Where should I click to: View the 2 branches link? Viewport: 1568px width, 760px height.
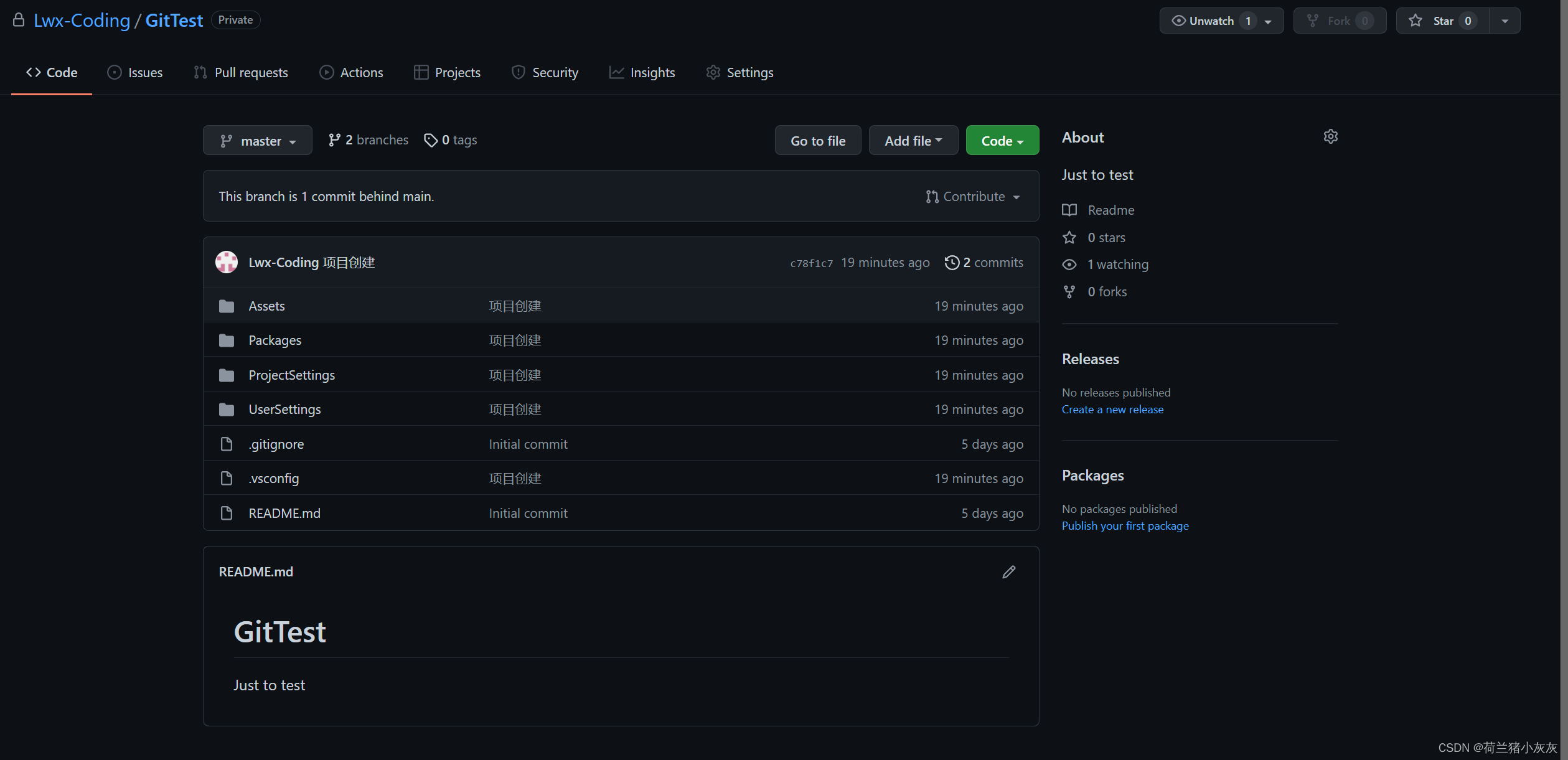[369, 140]
